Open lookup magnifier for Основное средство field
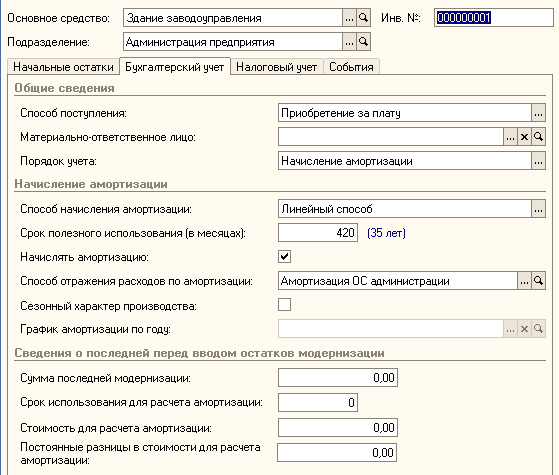Image resolution: width=559 pixels, height=475 pixels. tap(363, 18)
